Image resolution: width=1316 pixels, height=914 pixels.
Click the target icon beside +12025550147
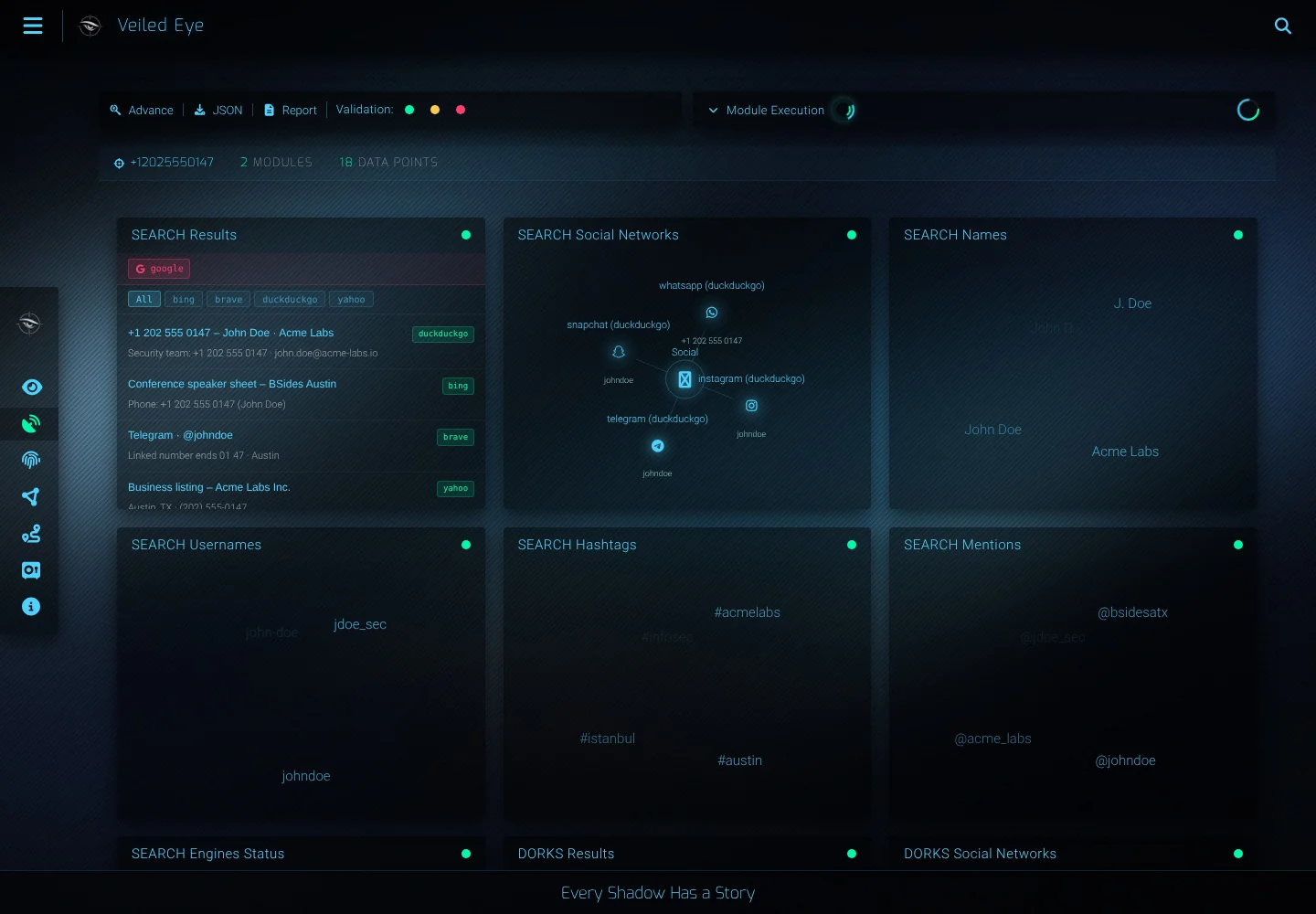(x=119, y=164)
